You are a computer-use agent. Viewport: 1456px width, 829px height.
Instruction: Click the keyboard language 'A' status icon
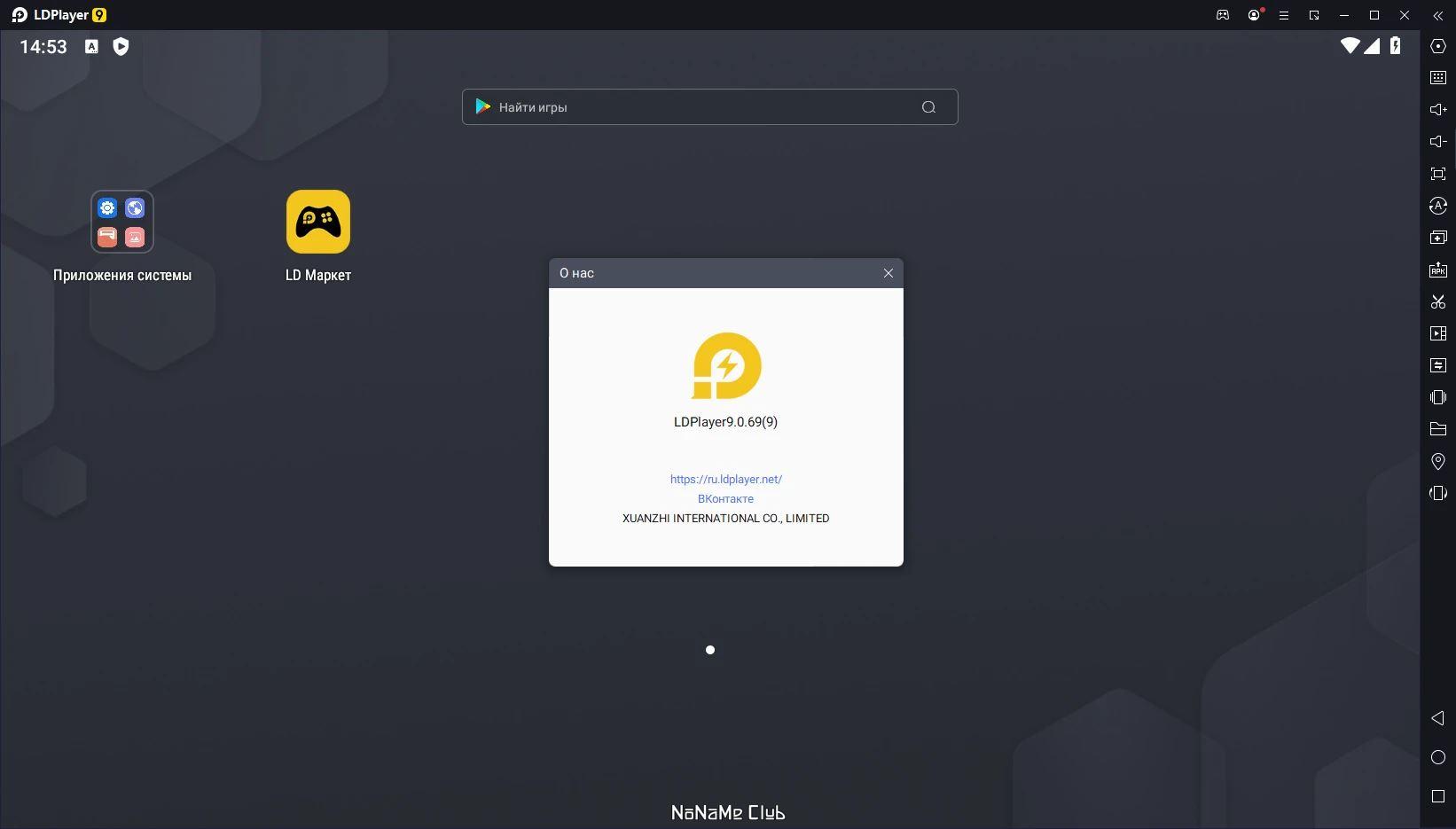91,47
